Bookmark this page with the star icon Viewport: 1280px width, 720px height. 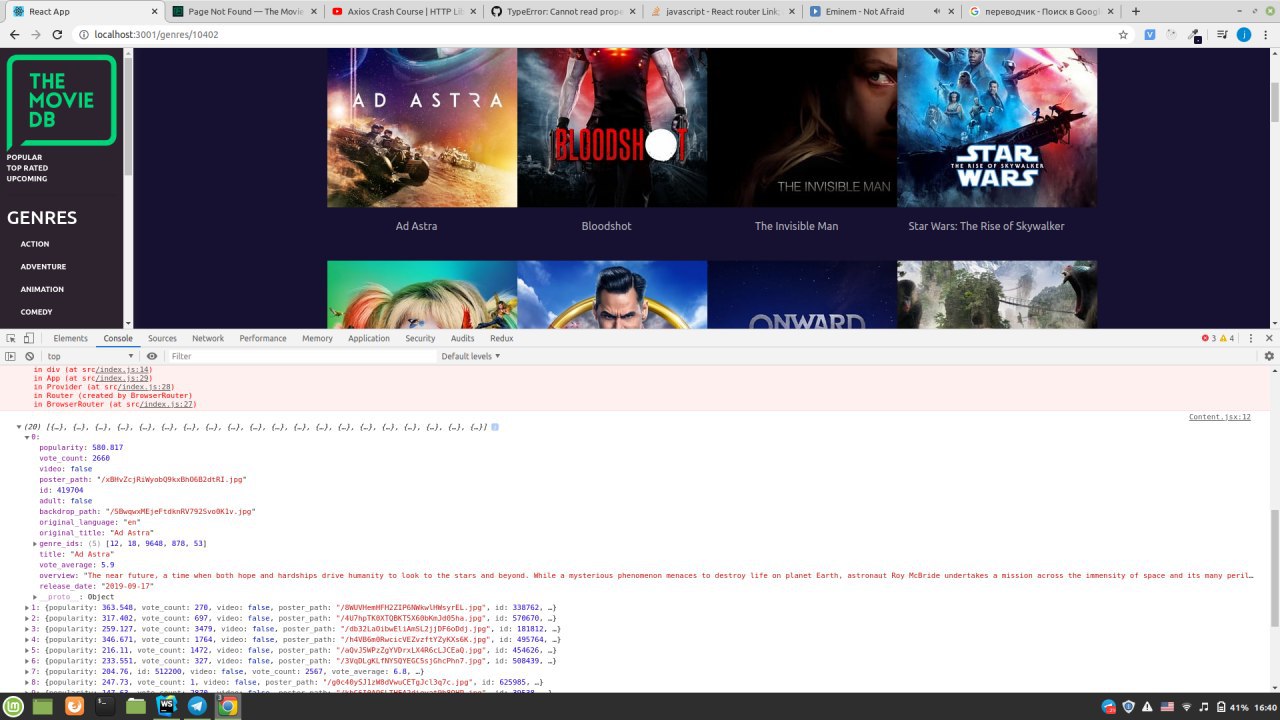pyautogui.click(x=1123, y=34)
